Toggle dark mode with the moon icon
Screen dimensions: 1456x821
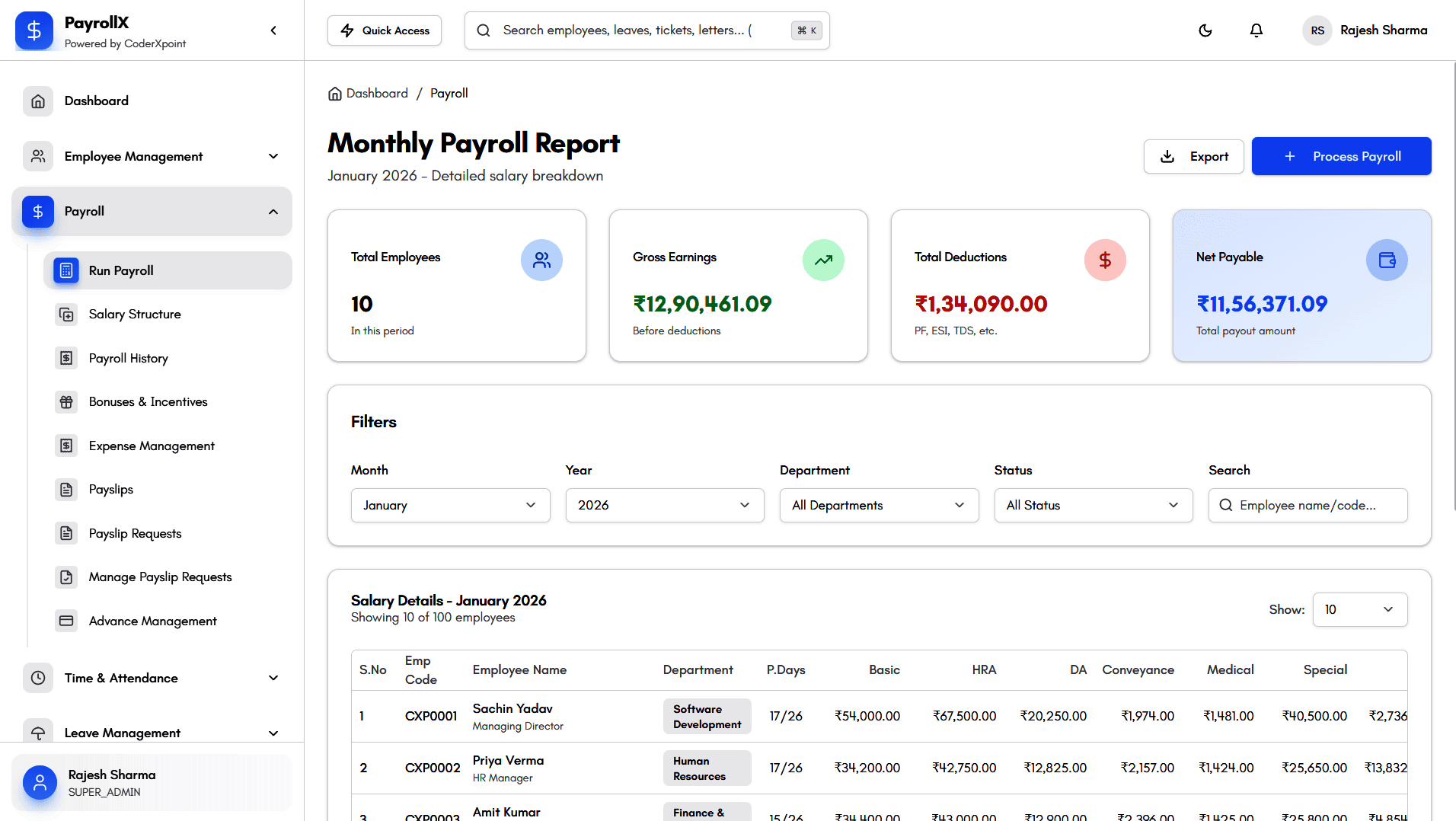point(1205,30)
